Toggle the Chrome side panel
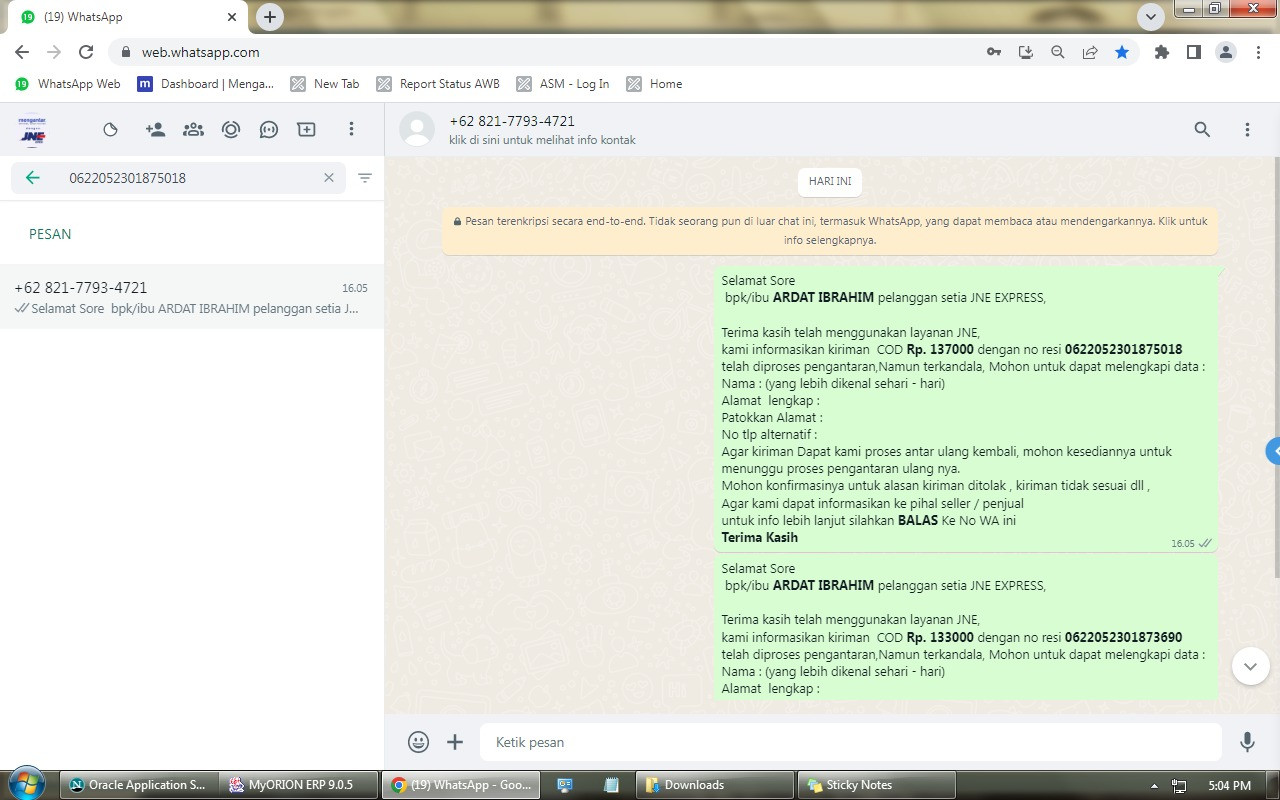Viewport: 1280px width, 800px height. click(x=1194, y=52)
